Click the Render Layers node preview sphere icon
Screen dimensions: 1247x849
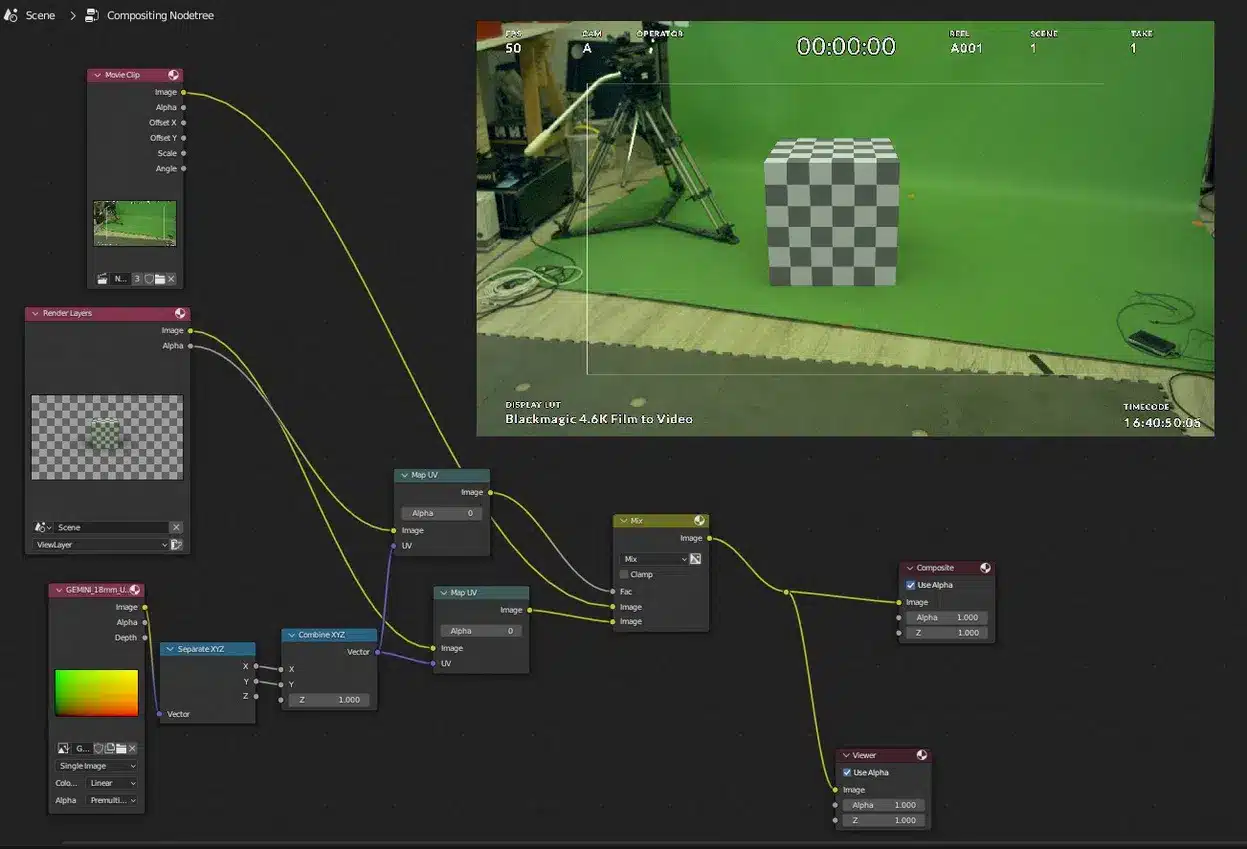click(180, 313)
